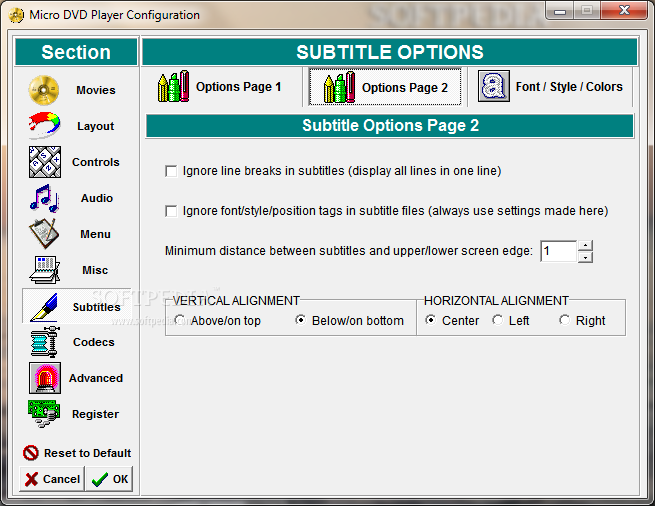Viewport: 655px width, 506px height.
Task: Click the Menu clipboard icon
Action: coord(44,234)
